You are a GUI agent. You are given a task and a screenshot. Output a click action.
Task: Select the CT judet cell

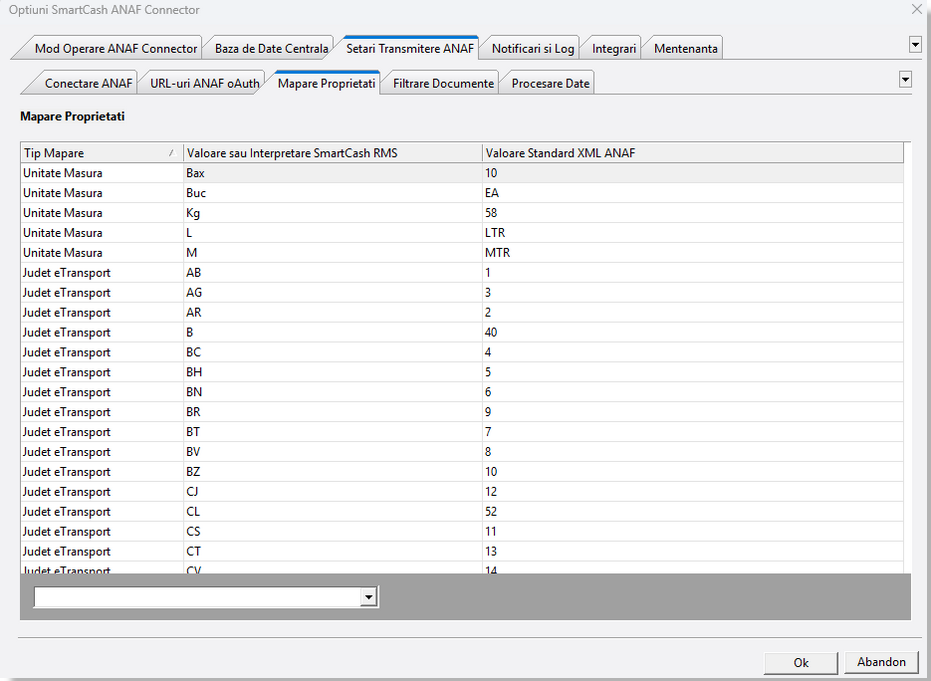coord(332,552)
